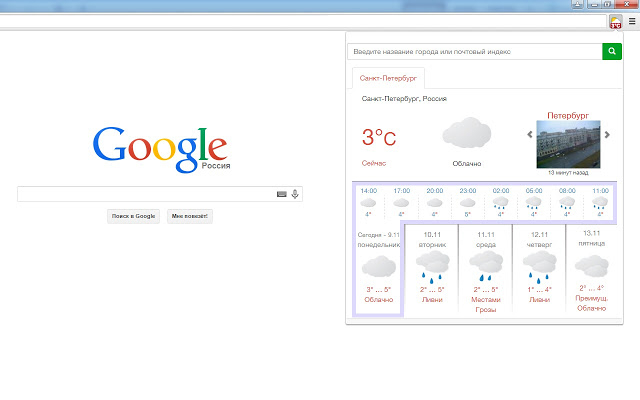The height and width of the screenshot is (400, 640).
Task: Open the on-screen keyboard icon
Action: (282, 194)
